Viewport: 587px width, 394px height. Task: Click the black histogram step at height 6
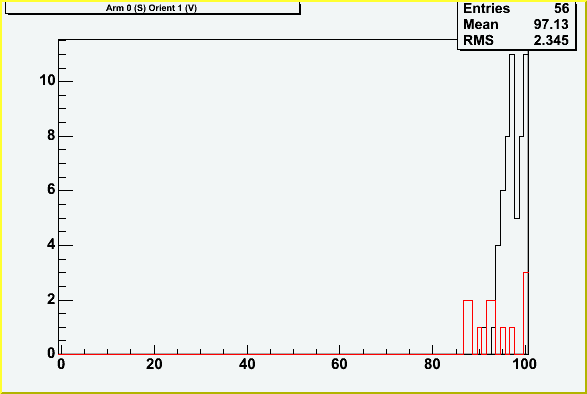[503, 272]
